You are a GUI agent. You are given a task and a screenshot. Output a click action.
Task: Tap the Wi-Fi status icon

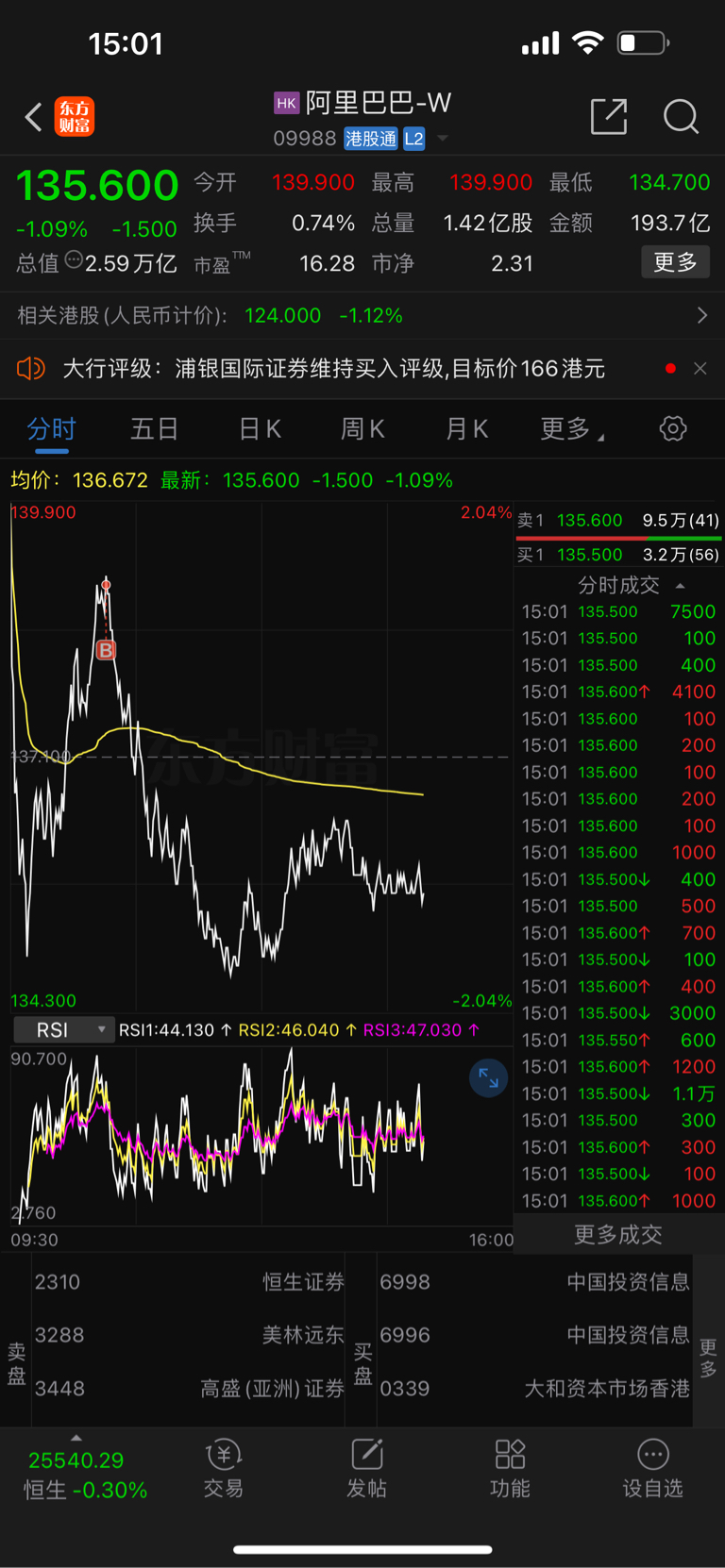588,42
